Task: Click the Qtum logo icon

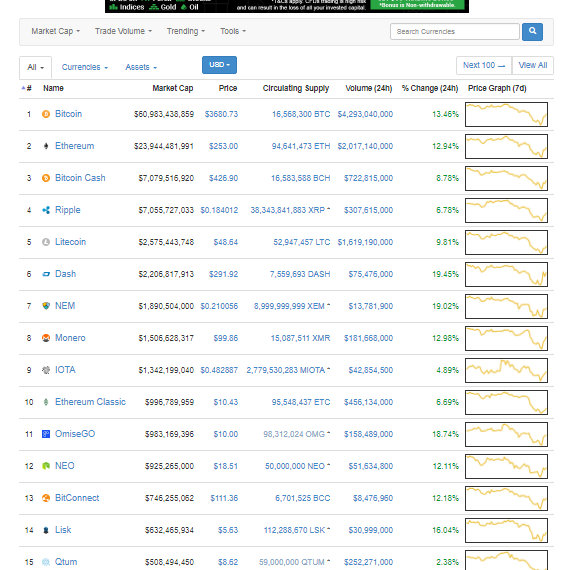Action: pos(46,562)
